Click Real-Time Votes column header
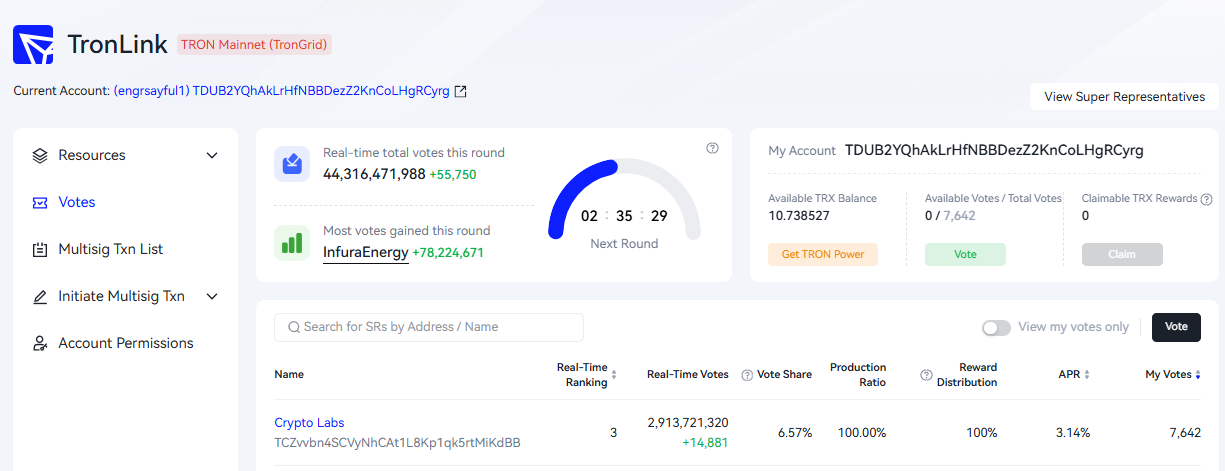Screen dimensions: 1225x471 point(688,375)
